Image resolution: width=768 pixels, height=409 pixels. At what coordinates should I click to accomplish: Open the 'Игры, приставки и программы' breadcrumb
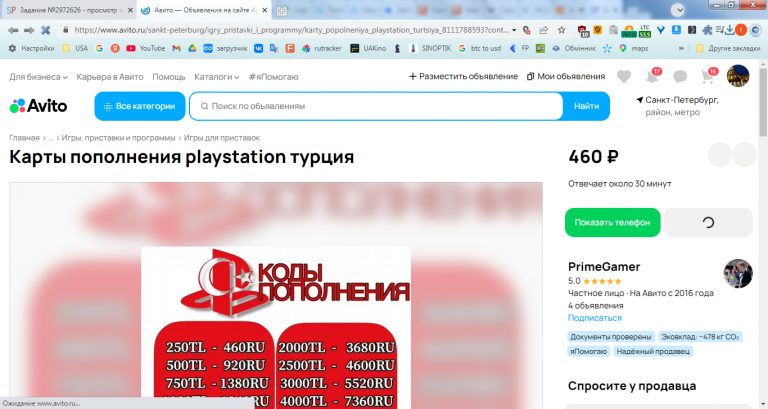(x=118, y=138)
